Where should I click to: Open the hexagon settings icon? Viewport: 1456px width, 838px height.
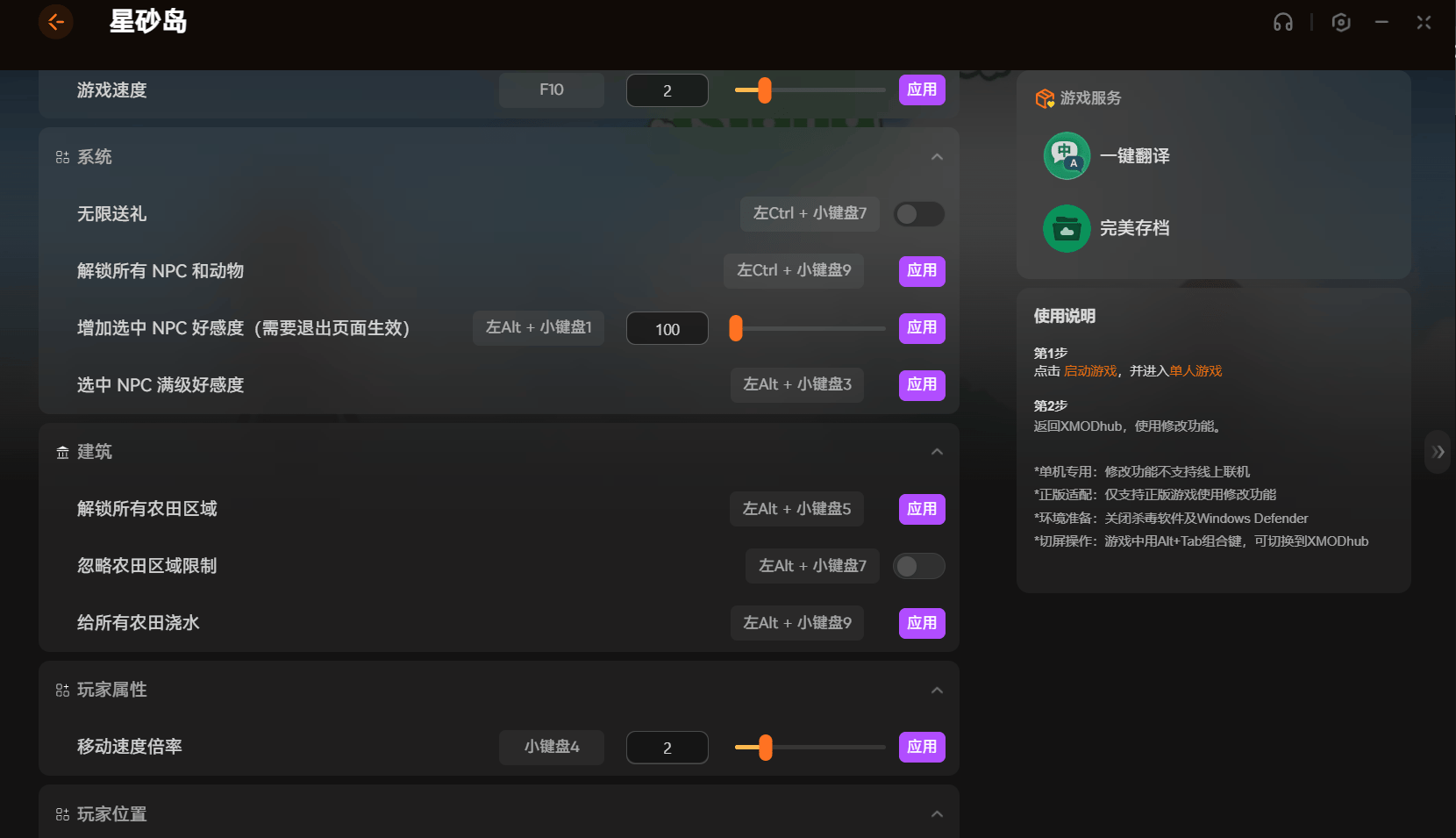tap(1340, 23)
